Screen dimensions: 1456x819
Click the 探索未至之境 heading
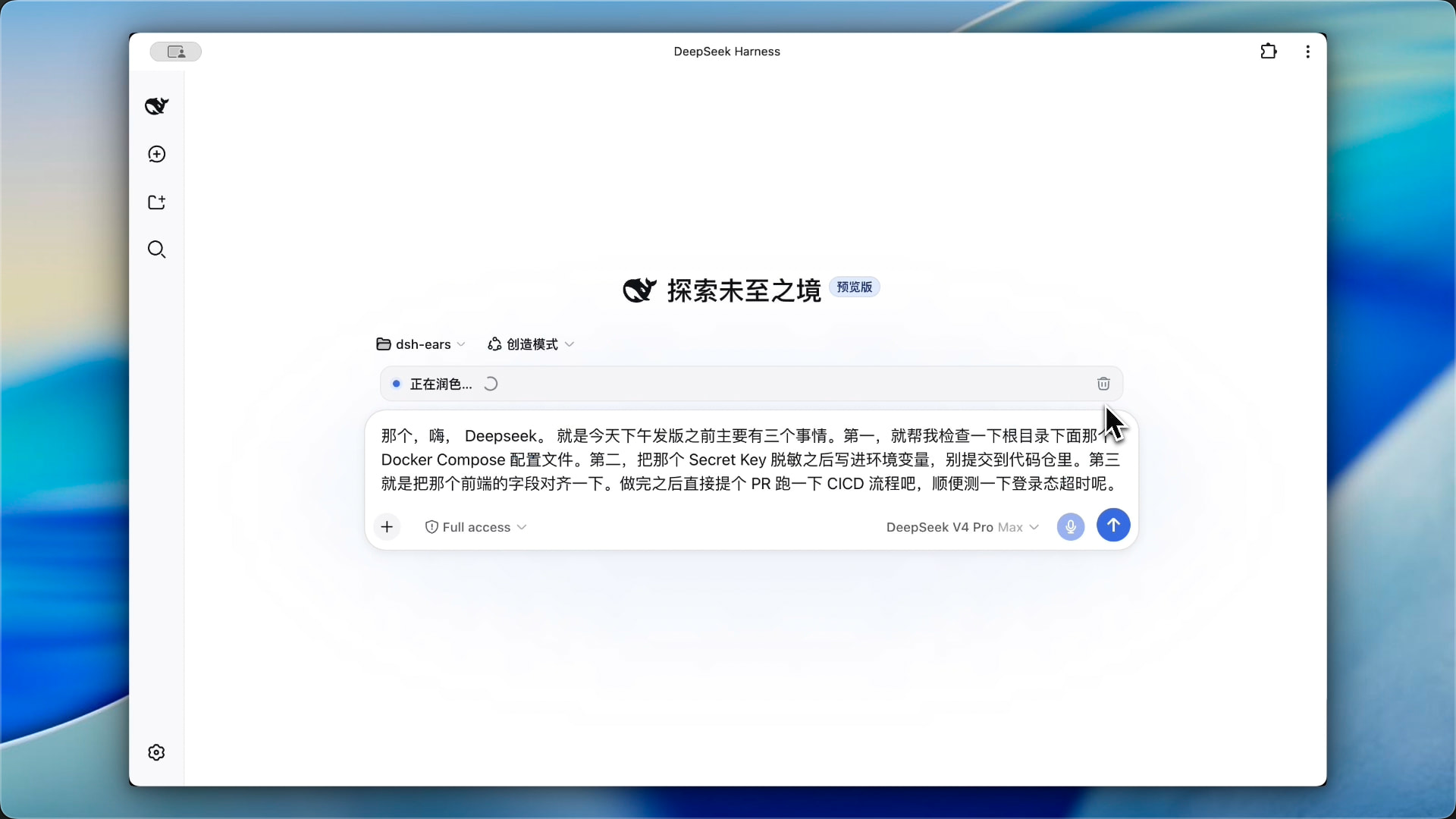click(744, 290)
